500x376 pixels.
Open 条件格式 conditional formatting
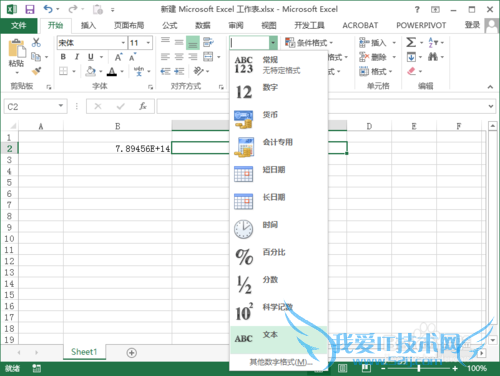click(309, 43)
